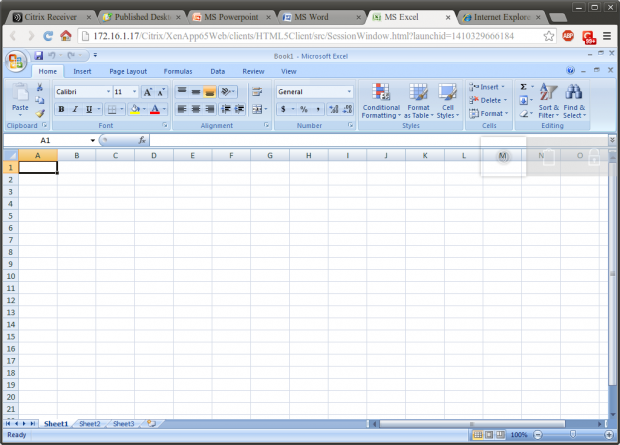This screenshot has height=445, width=620.
Task: Toggle Top Align vertical alignment
Action: tap(182, 92)
